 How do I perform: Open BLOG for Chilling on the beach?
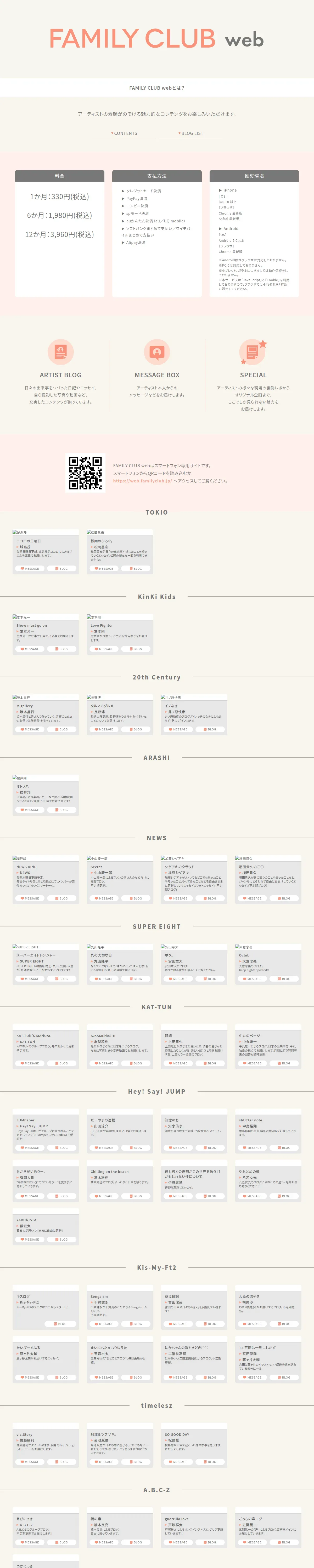click(136, 1196)
